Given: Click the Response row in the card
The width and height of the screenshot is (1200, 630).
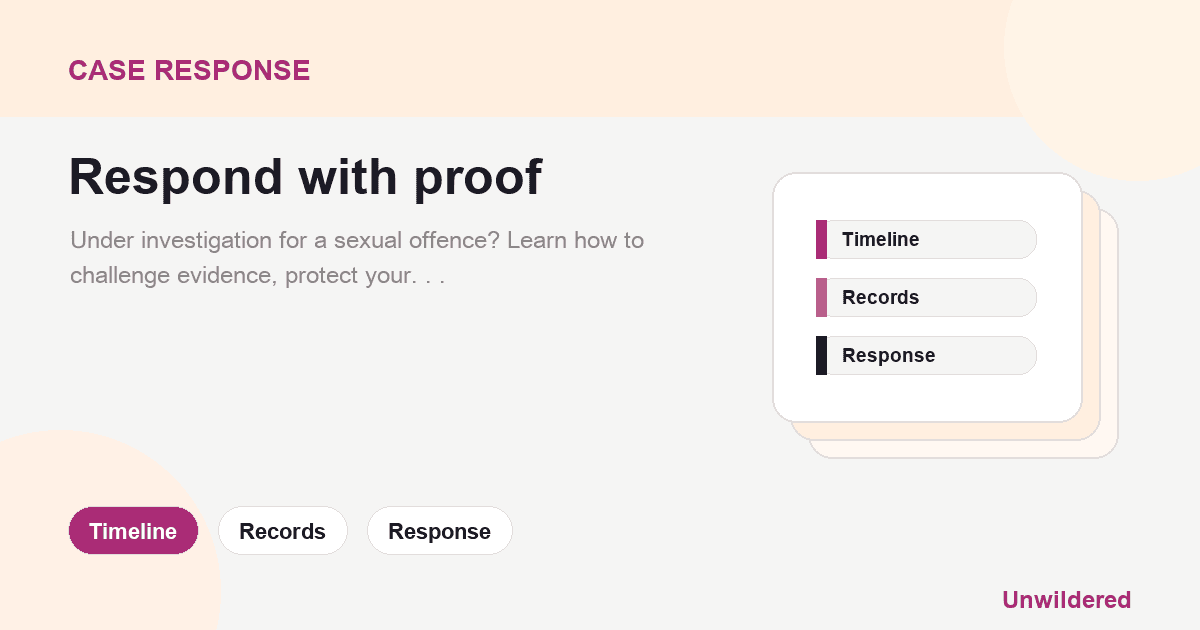Looking at the screenshot, I should [926, 356].
